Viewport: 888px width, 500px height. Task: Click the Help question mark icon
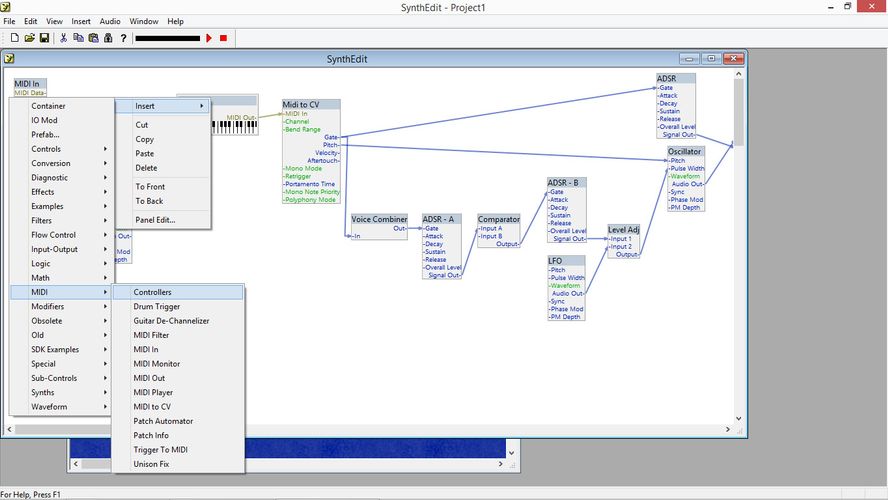click(x=123, y=38)
